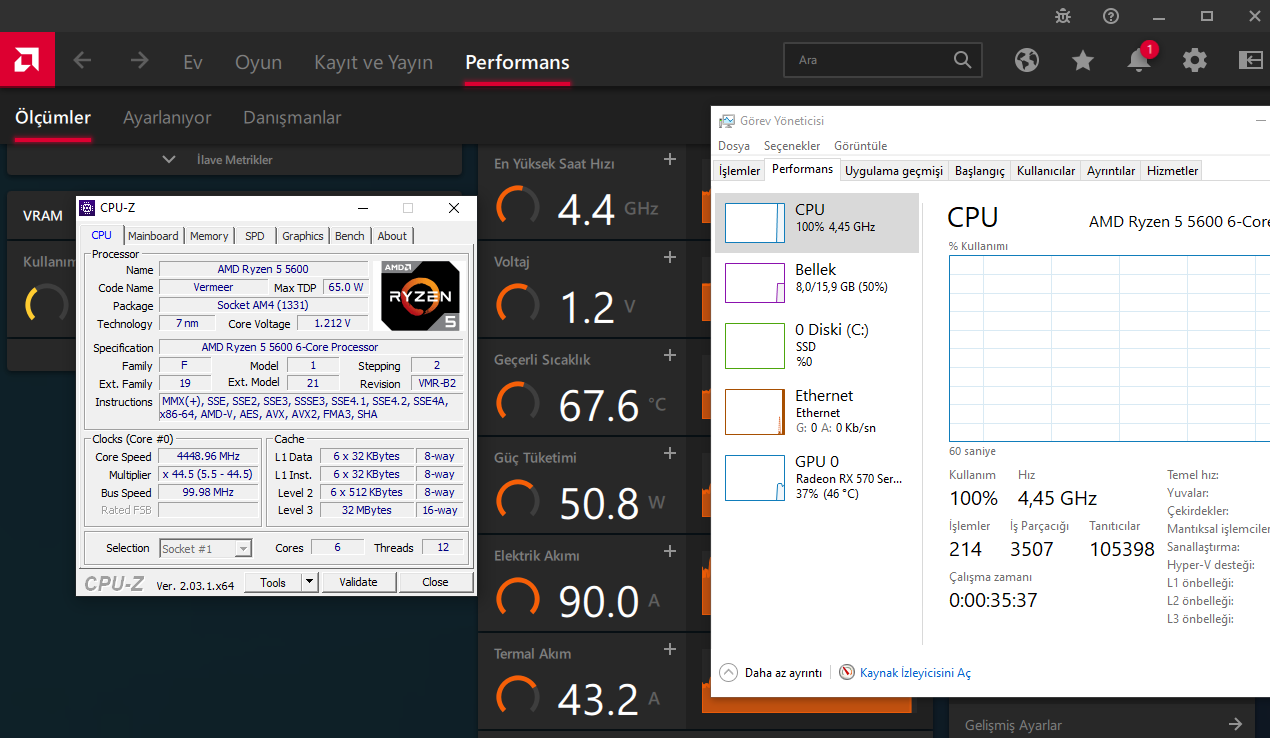Select the Ölçümler sub-tab
The image size is (1270, 738).
point(53,117)
